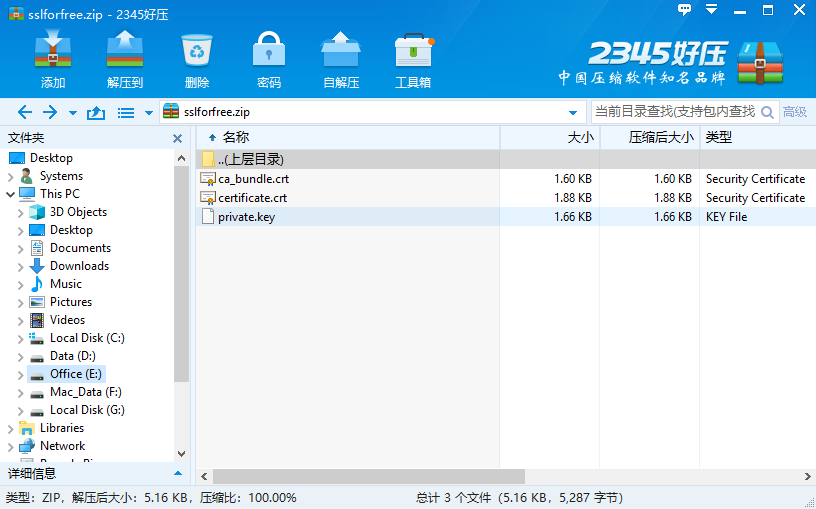Select the Music folder

click(x=66, y=284)
